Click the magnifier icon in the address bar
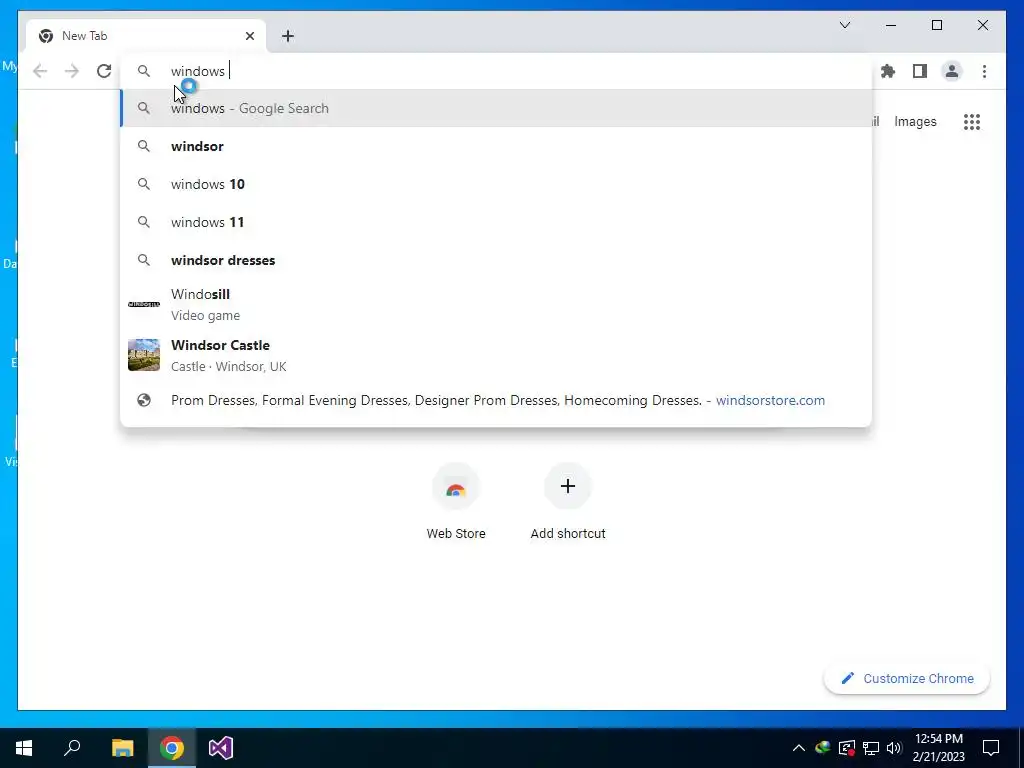 [144, 71]
